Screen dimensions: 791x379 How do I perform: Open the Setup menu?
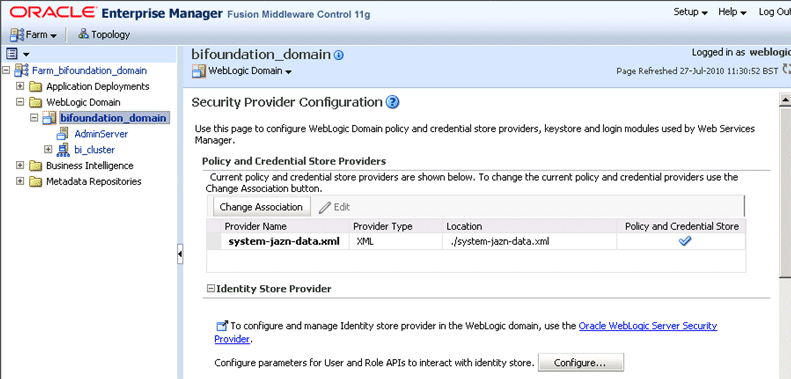pyautogui.click(x=691, y=12)
